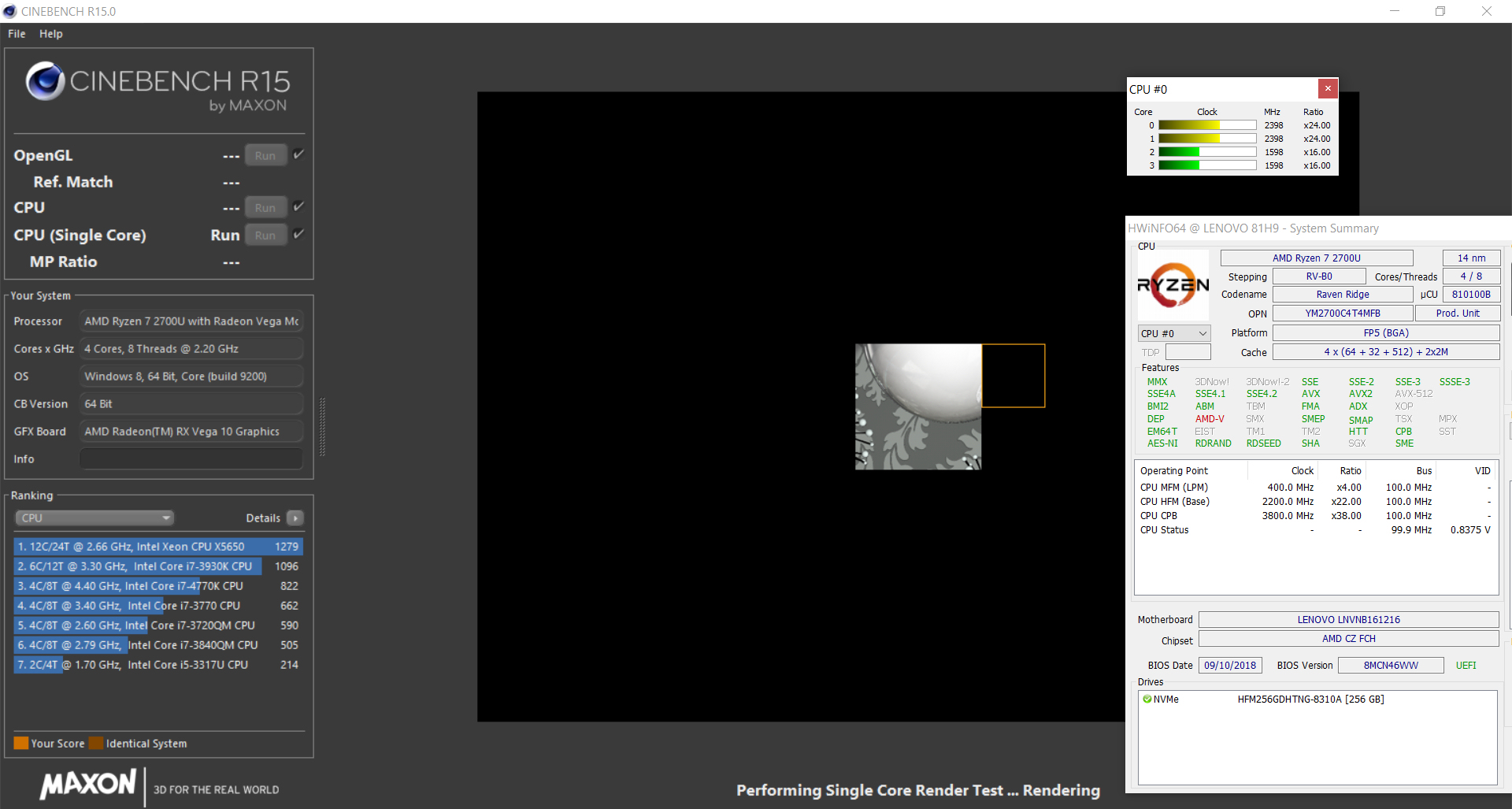
Task: Close the Cinebench window
Action: [x=1487, y=11]
